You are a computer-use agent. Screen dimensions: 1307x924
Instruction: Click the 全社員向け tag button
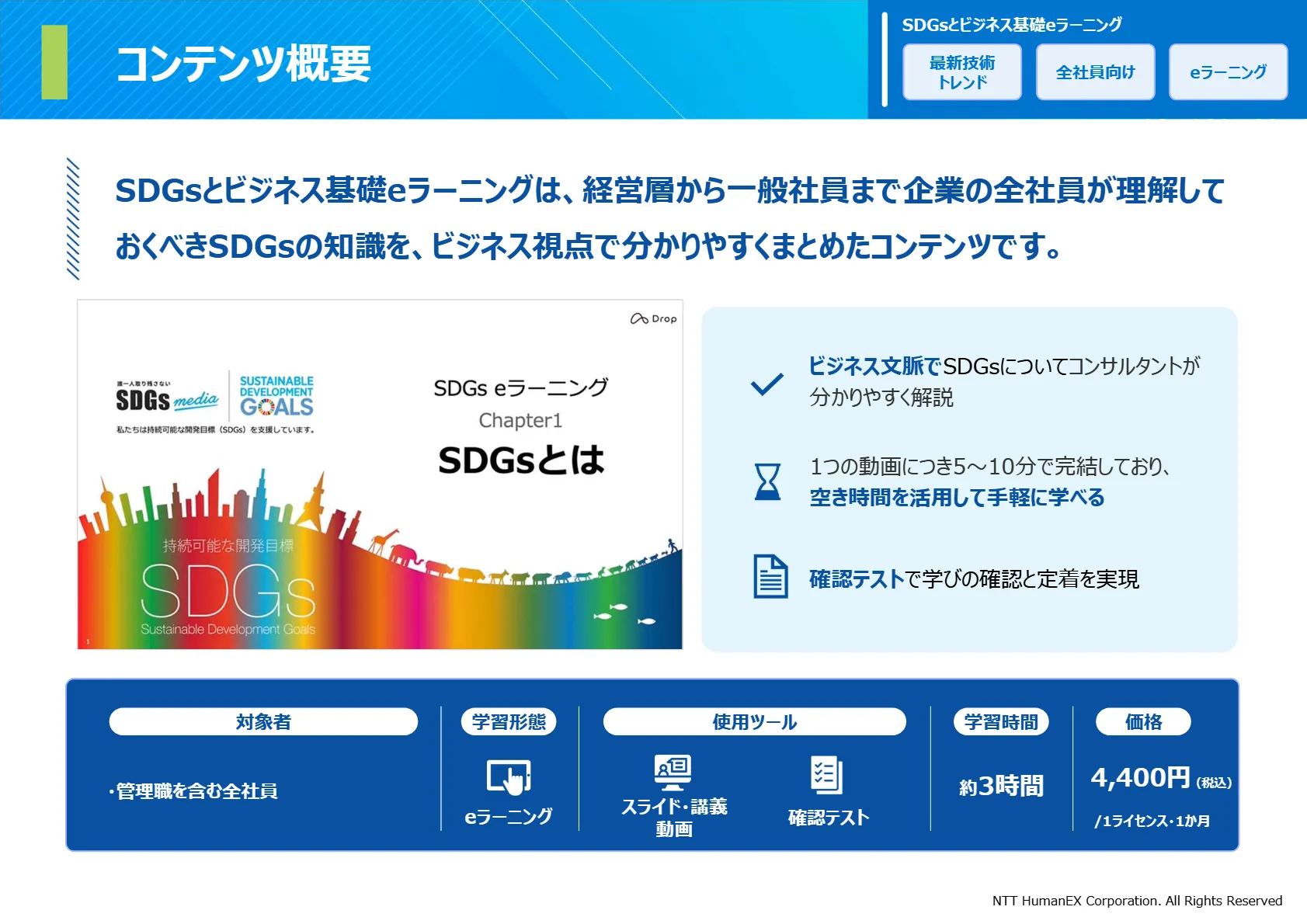click(1095, 72)
